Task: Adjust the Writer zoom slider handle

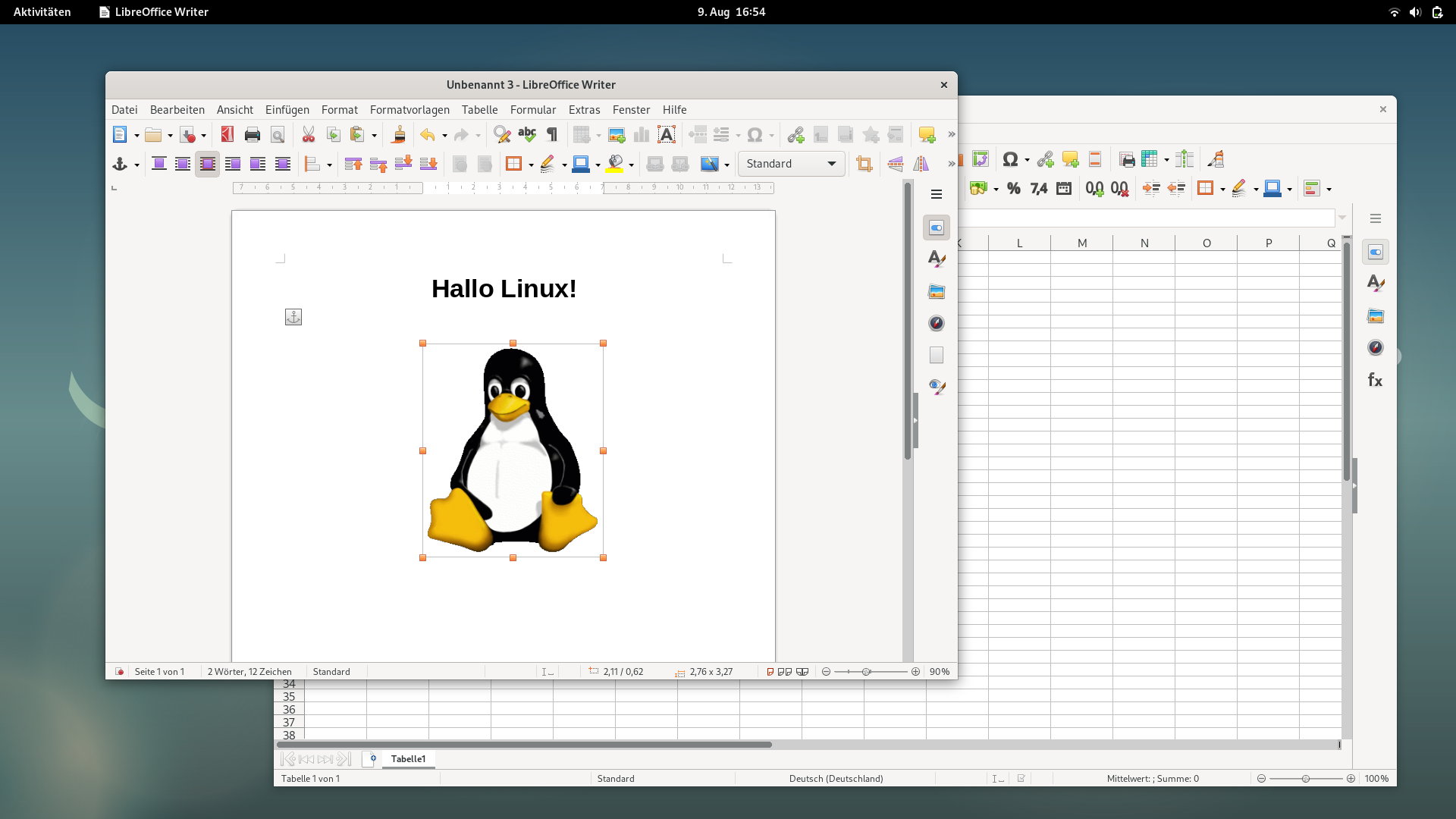Action: point(866,672)
